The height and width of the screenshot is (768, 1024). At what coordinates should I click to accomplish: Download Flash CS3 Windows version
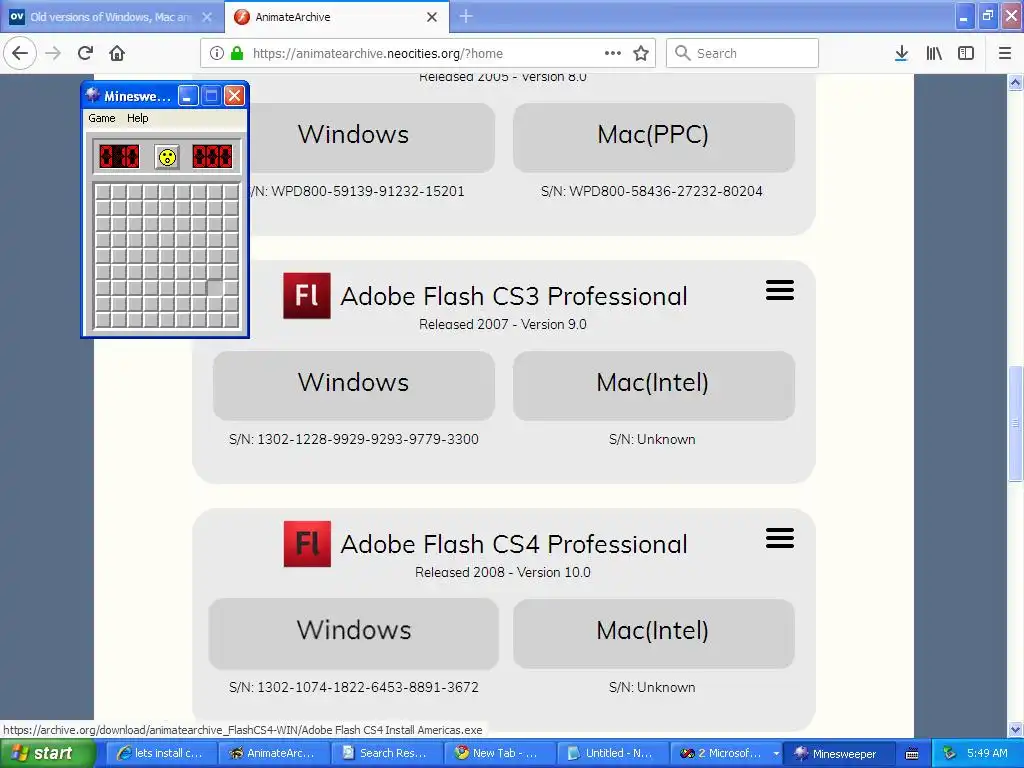(353, 385)
